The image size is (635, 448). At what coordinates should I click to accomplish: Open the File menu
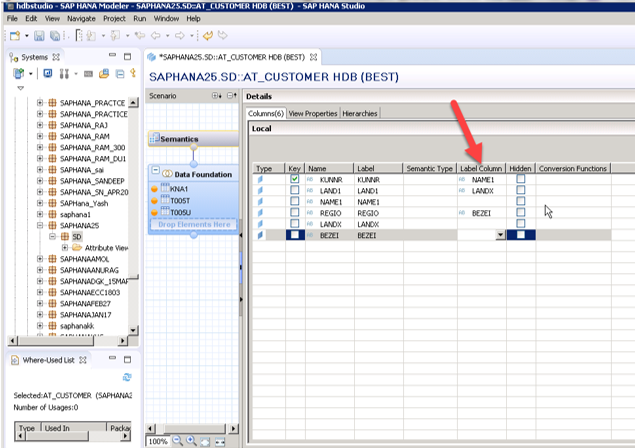(x=12, y=19)
